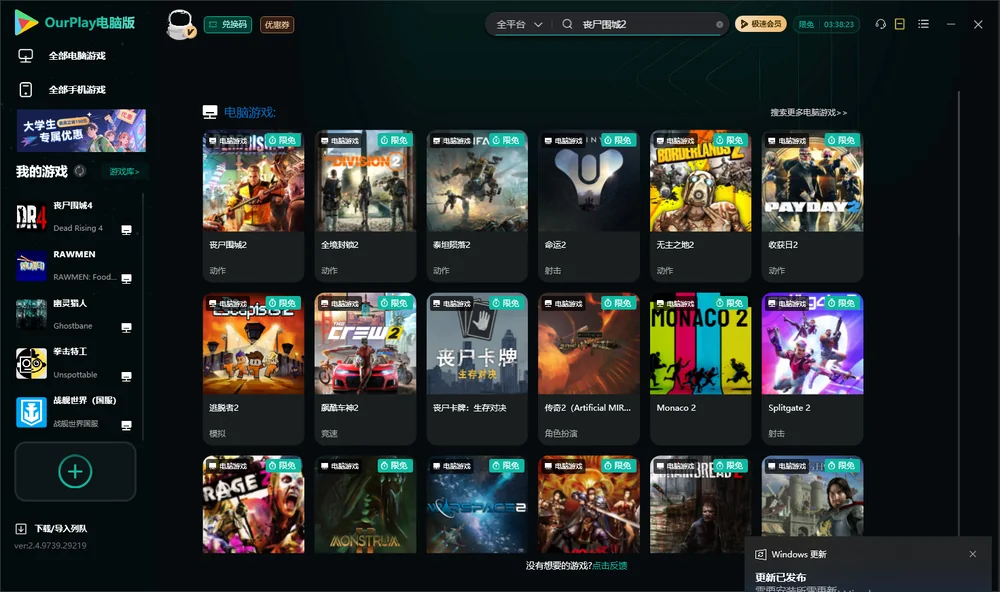Expand the 全平台 platform dropdown
Viewport: 1000px width, 592px height.
(519, 24)
